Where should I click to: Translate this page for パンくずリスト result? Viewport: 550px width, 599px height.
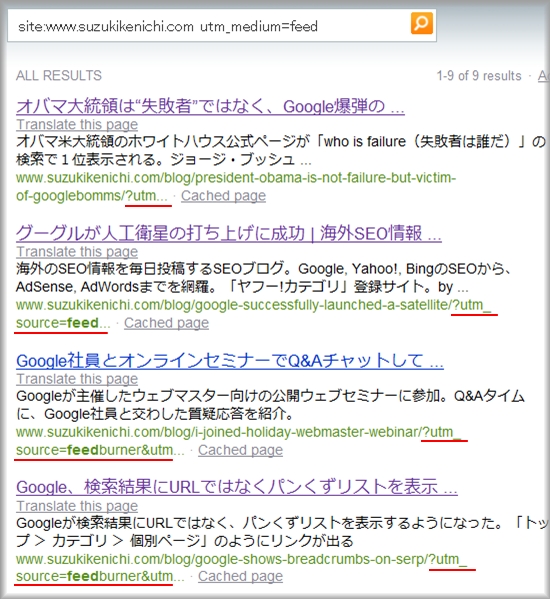pyautogui.click(x=77, y=506)
